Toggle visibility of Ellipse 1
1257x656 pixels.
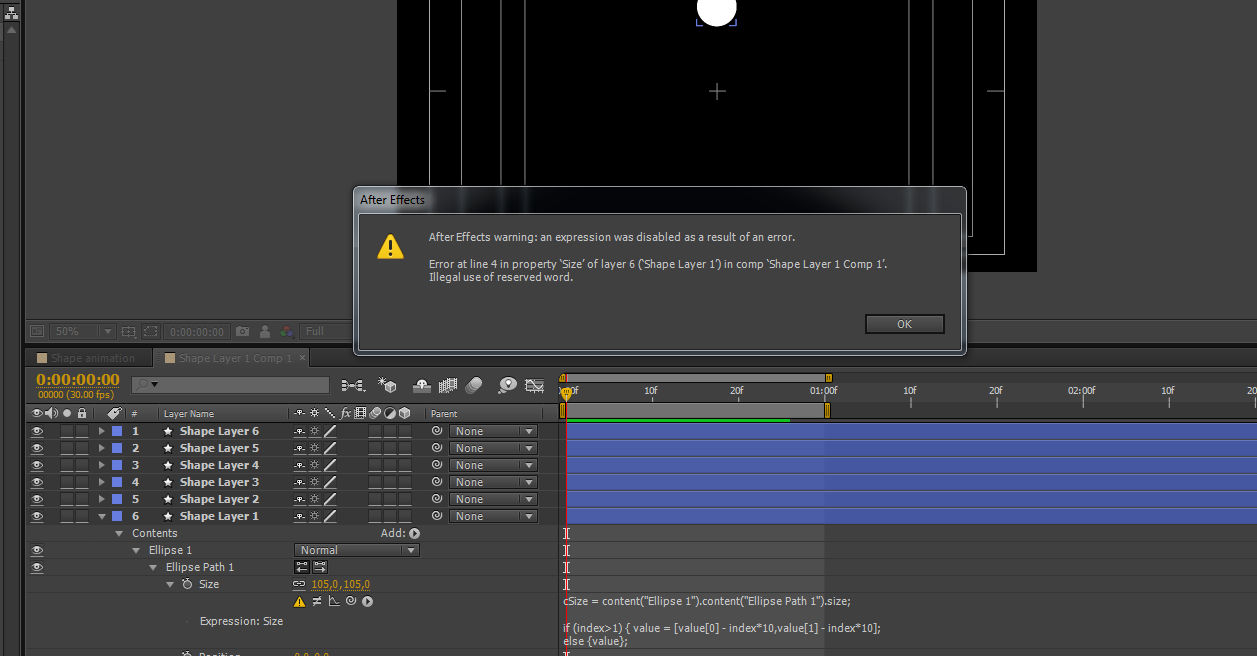point(37,551)
